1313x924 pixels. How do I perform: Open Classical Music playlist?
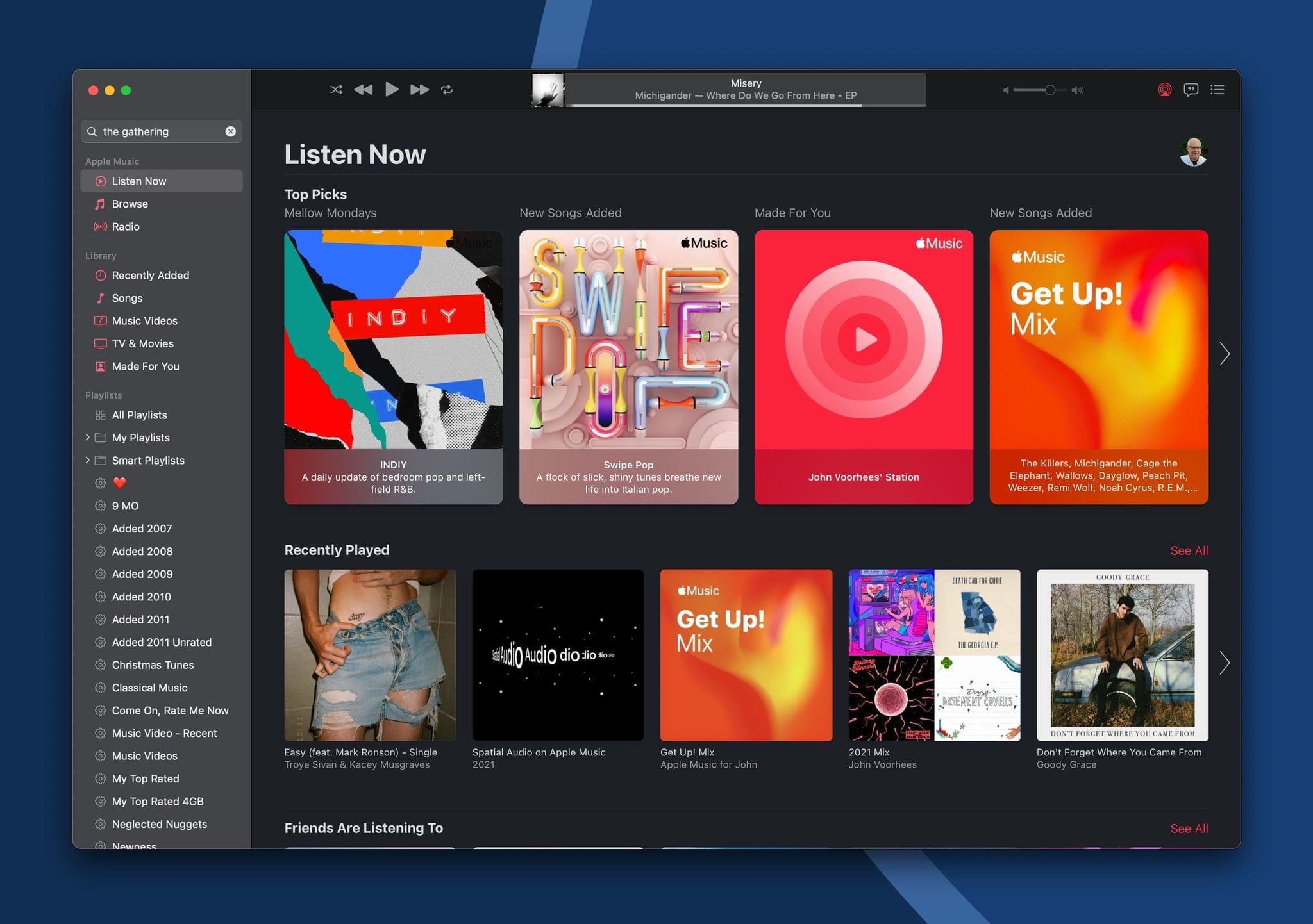(x=162, y=688)
